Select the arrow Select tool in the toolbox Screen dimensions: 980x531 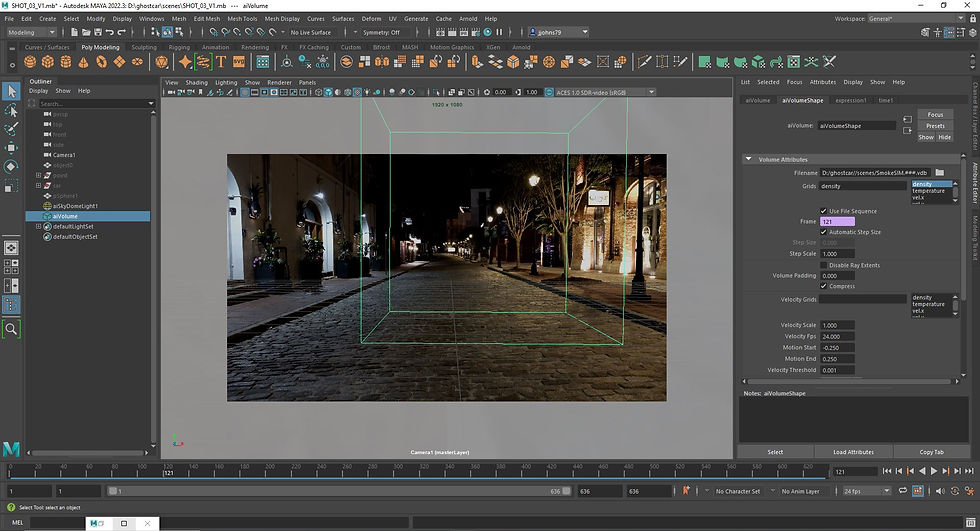point(11,92)
